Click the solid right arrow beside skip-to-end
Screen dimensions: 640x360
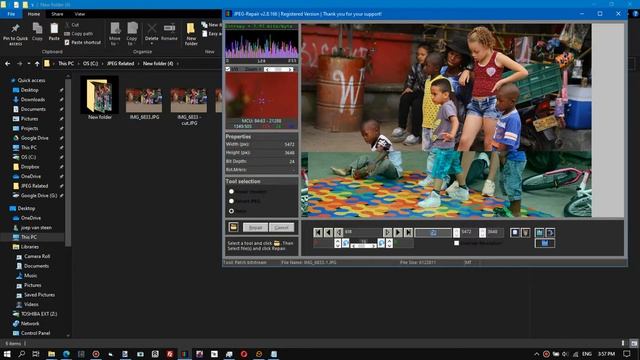click(x=398, y=232)
